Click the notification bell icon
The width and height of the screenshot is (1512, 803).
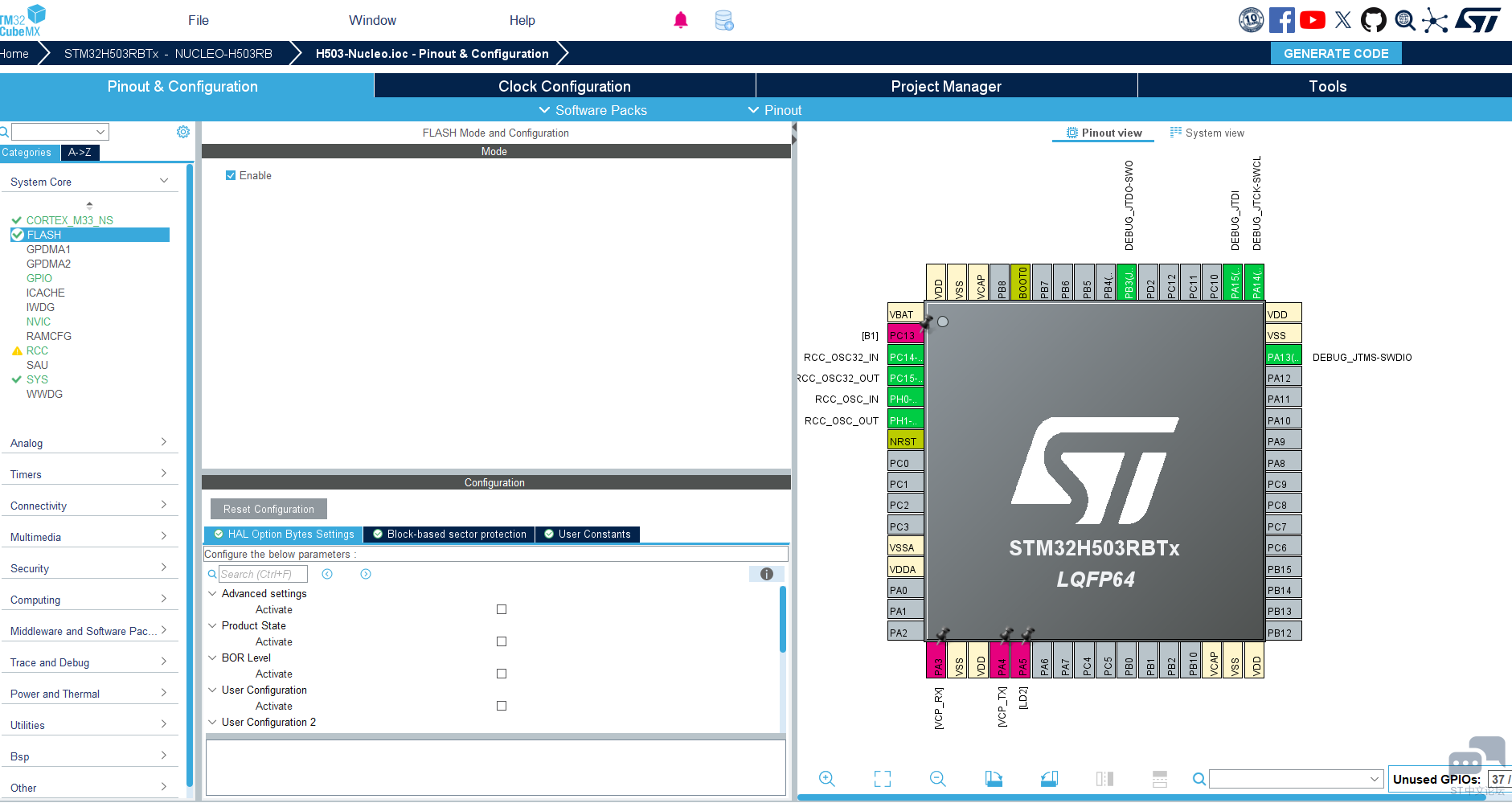tap(681, 20)
